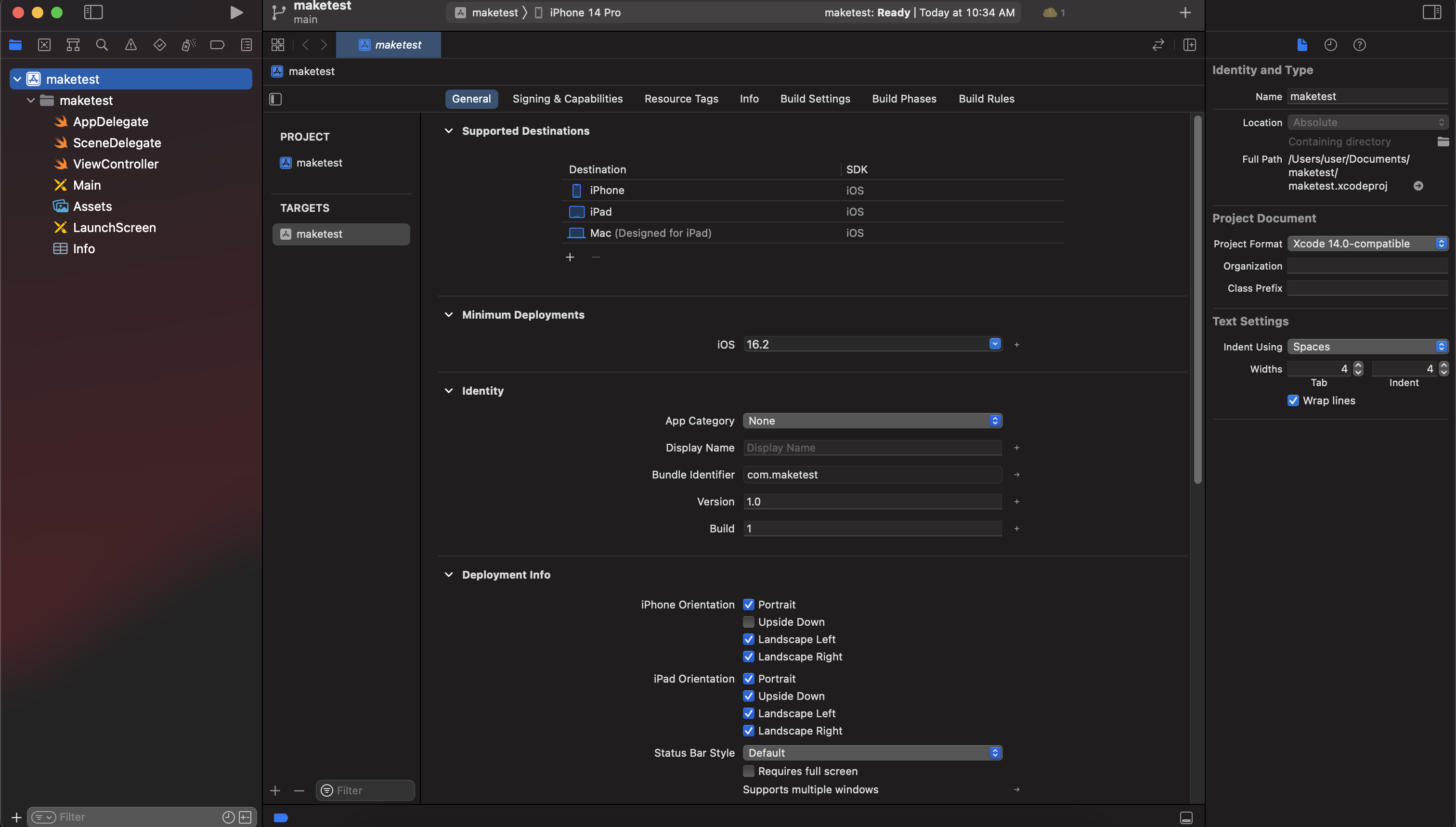Enable iPhone Upside Down orientation
The image size is (1456, 827).
749,622
